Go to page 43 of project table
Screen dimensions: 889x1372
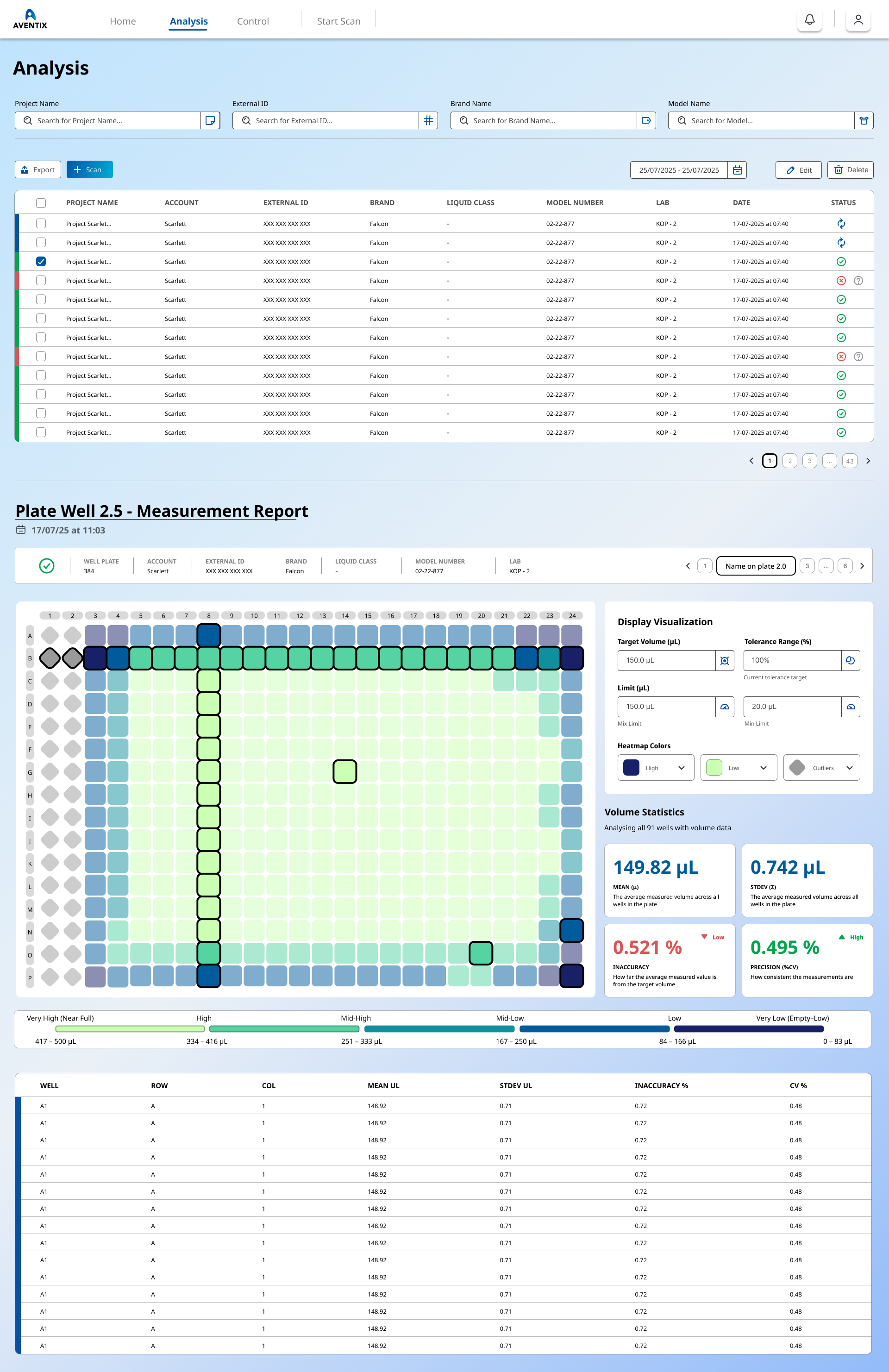849,461
